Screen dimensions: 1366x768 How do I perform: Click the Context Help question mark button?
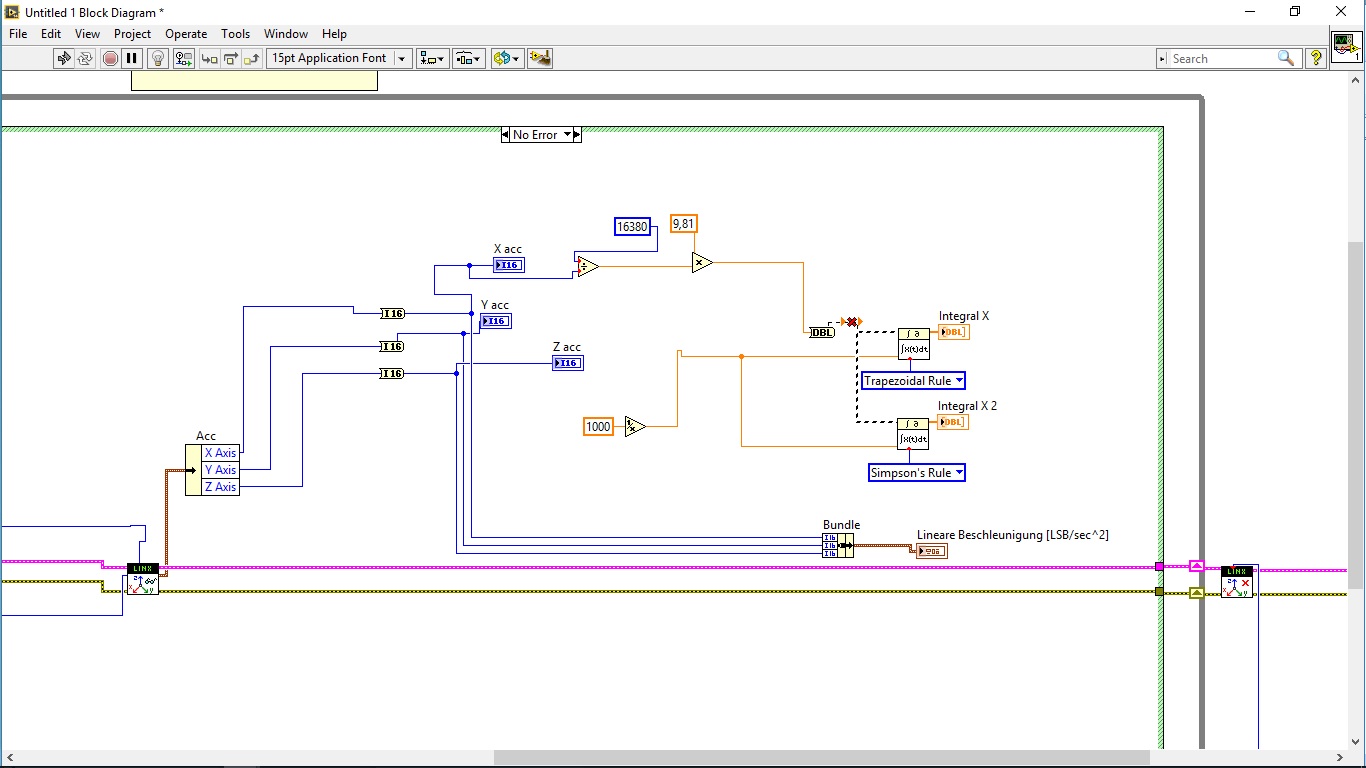coord(1316,58)
